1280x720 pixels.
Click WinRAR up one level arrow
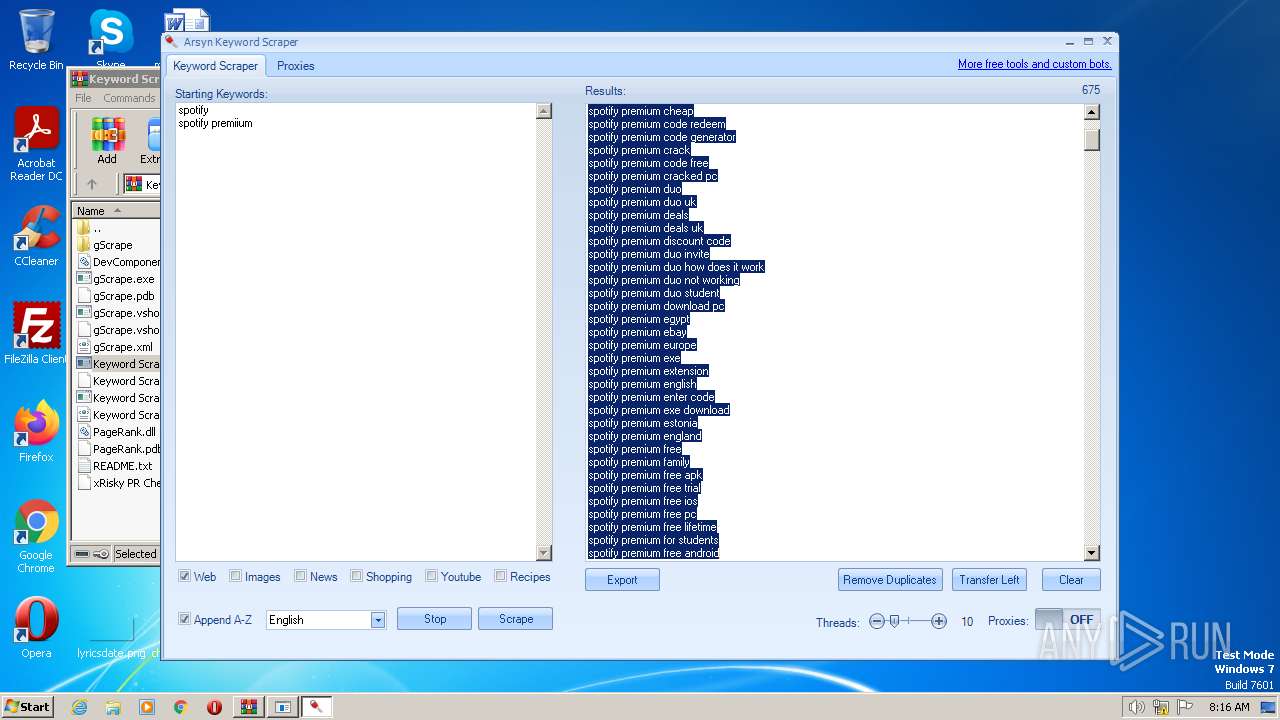pos(92,184)
